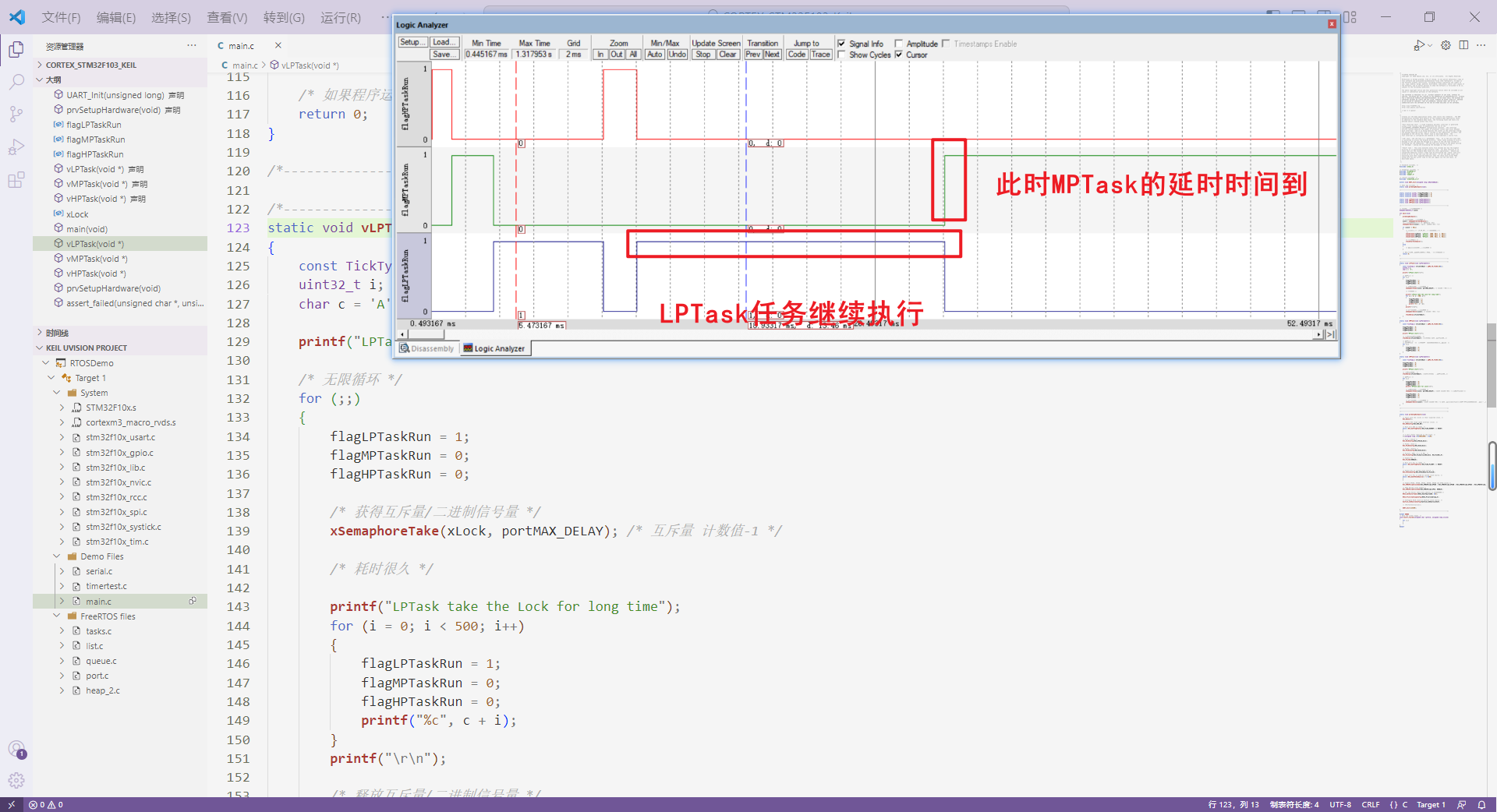Image resolution: width=1497 pixels, height=812 pixels.
Task: Customize layout icon in title bar
Action: tap(1350, 16)
